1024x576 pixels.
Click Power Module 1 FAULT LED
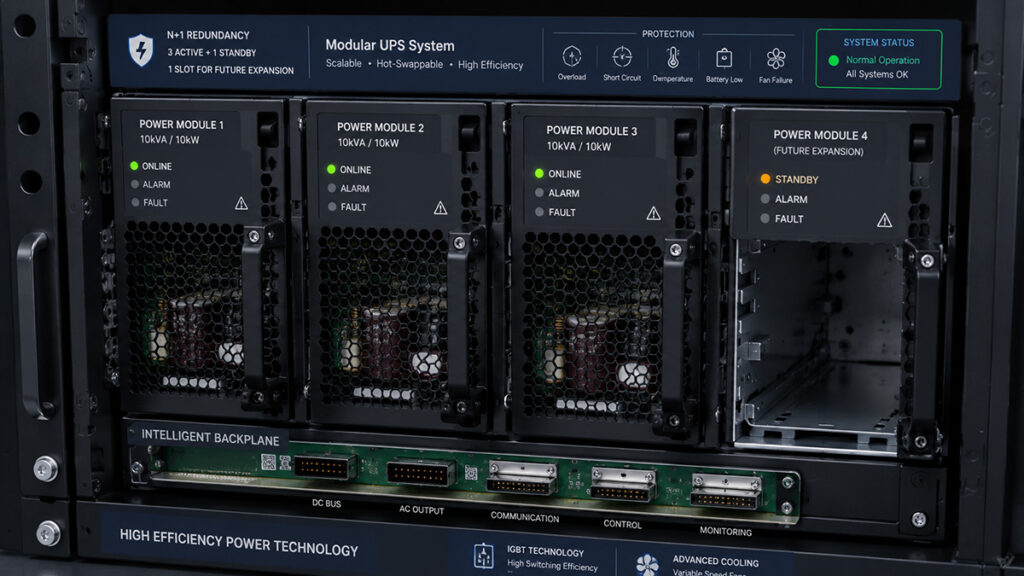[x=135, y=202]
